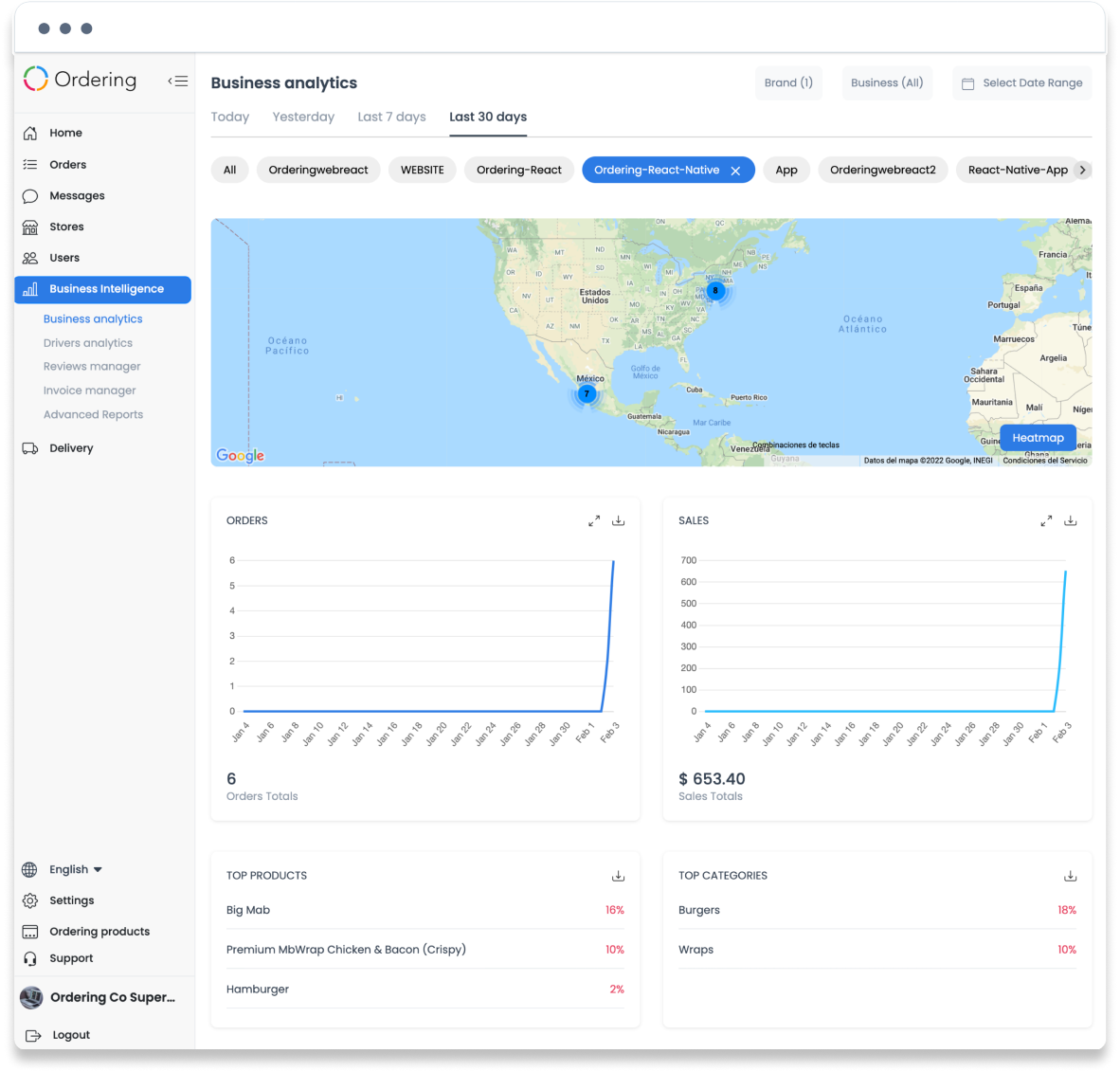This screenshot has width=1120, height=1072.
Task: Open the Business (All) filter
Action: coord(886,82)
